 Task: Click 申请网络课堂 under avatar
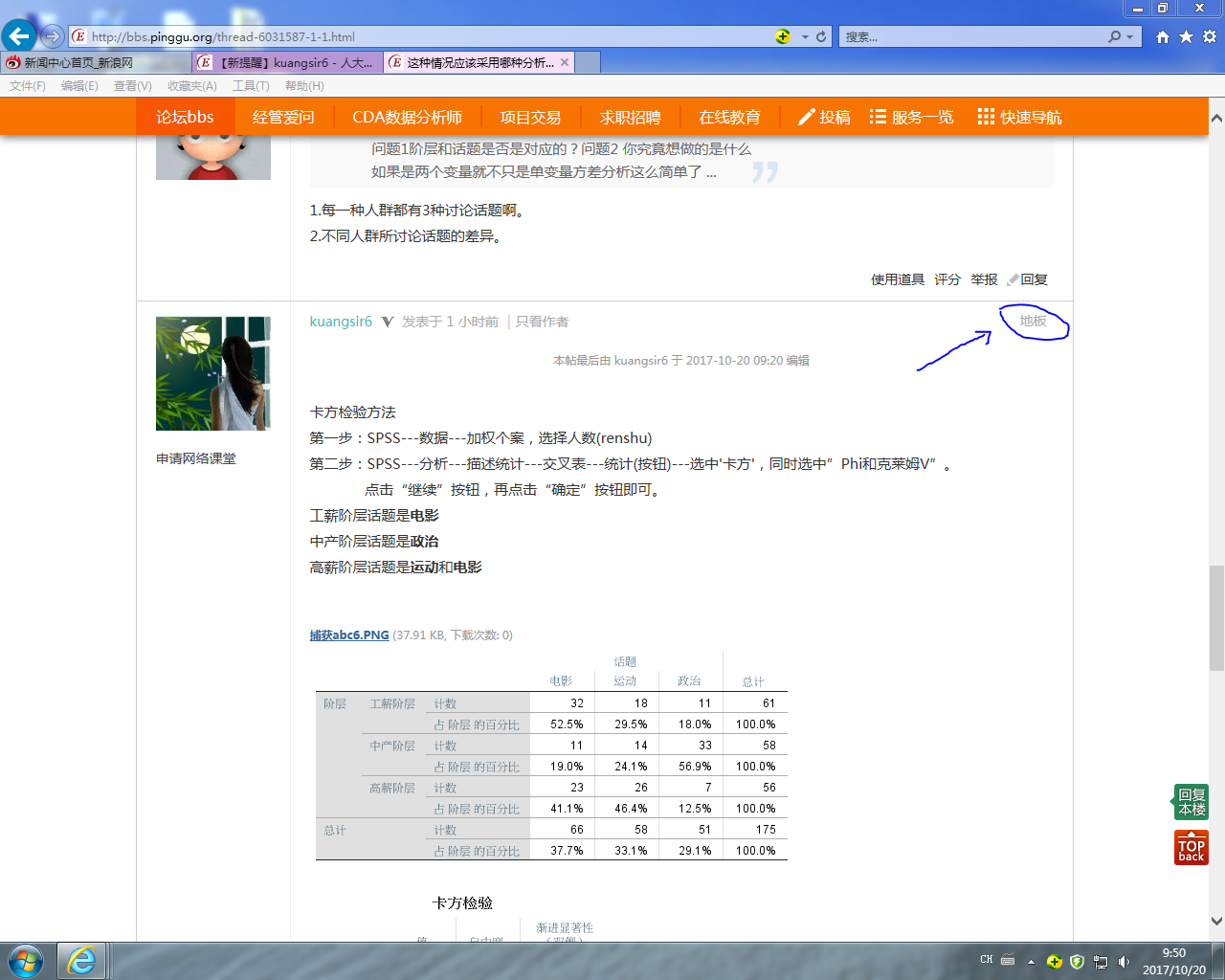click(196, 458)
